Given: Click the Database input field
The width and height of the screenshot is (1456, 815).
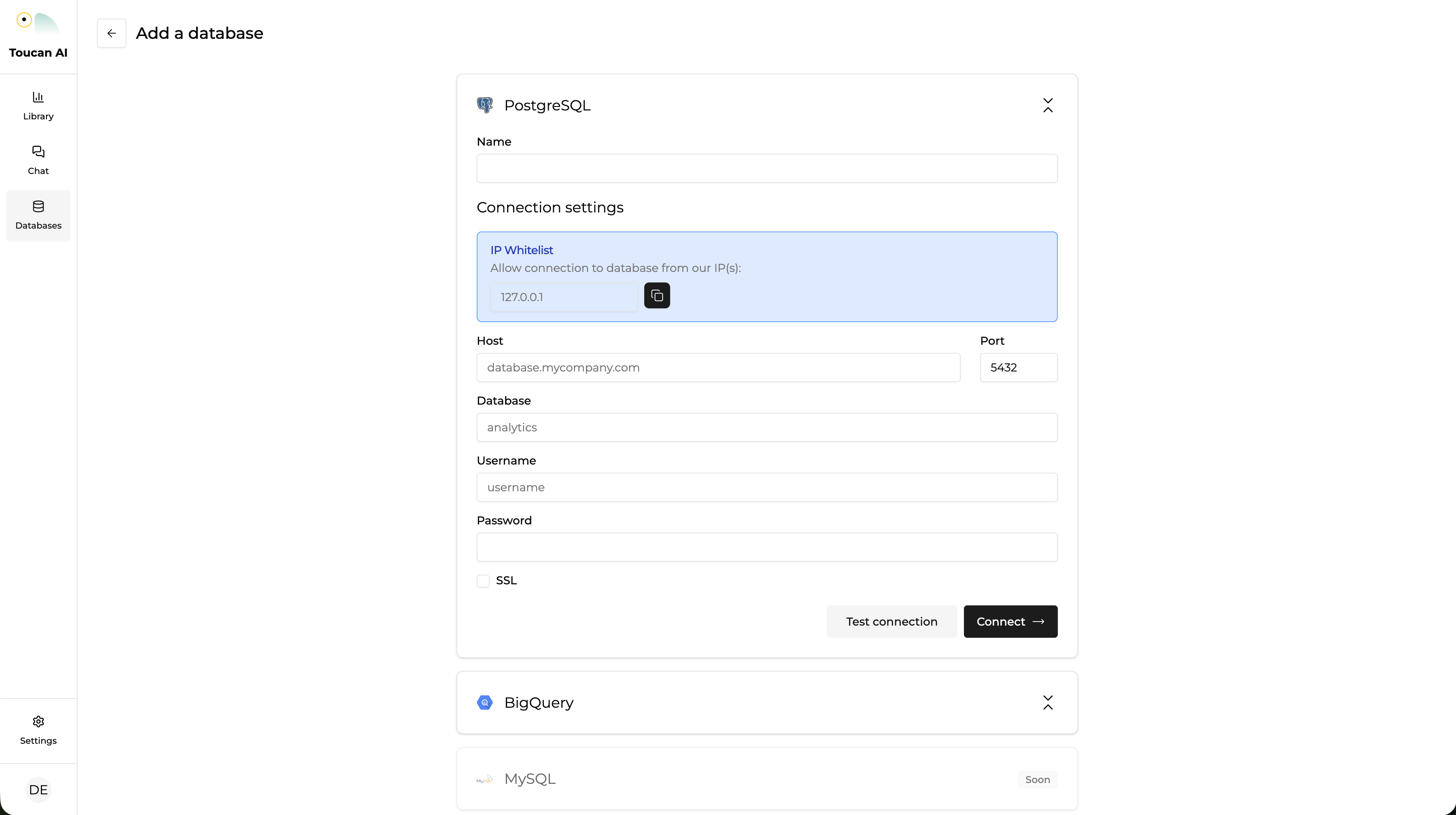Looking at the screenshot, I should click(766, 427).
